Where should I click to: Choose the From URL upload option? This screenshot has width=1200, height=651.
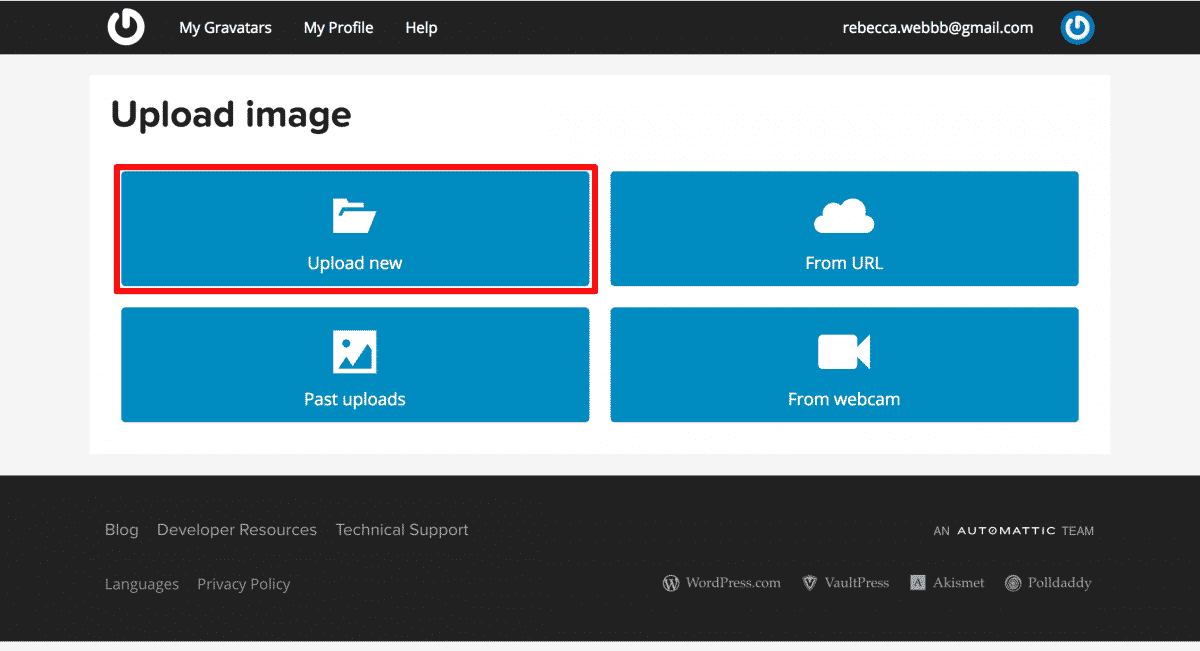[x=844, y=229]
